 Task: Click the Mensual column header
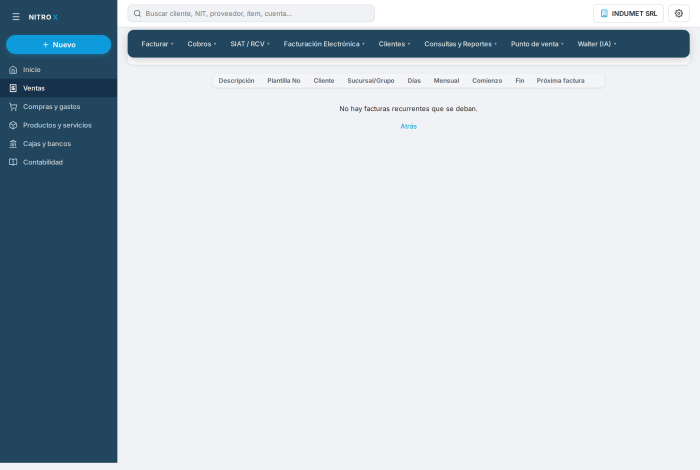446,81
